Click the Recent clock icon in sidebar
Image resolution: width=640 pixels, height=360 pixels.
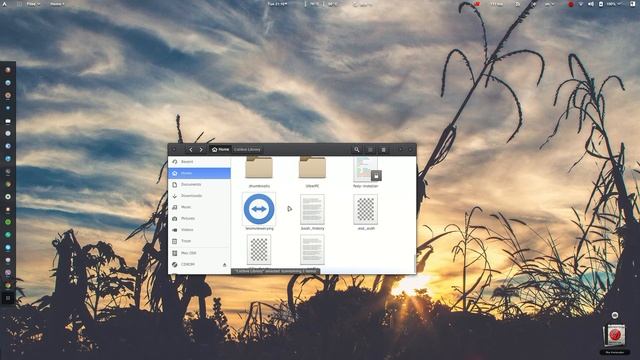click(x=175, y=162)
